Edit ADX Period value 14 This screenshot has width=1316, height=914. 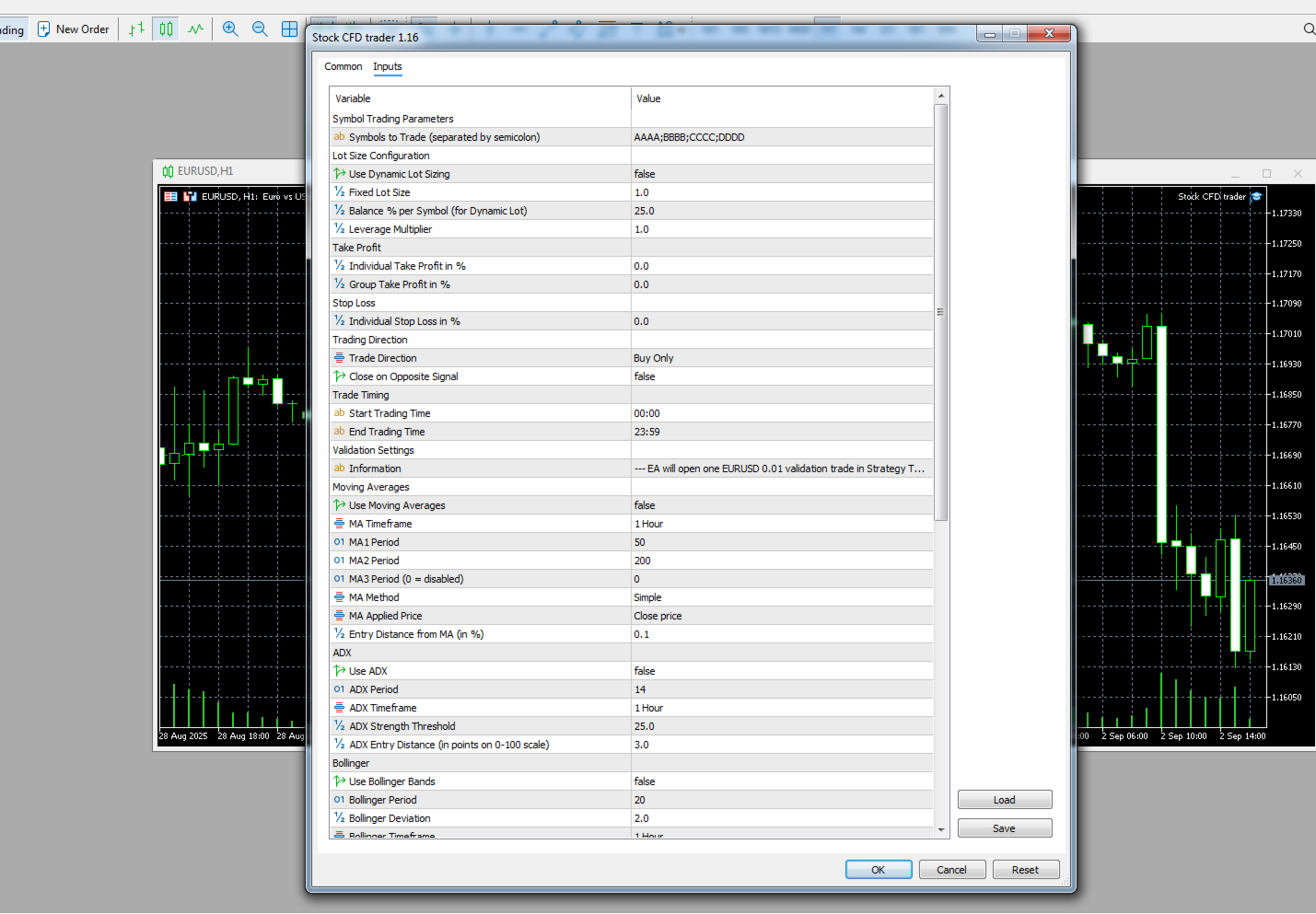coord(782,689)
